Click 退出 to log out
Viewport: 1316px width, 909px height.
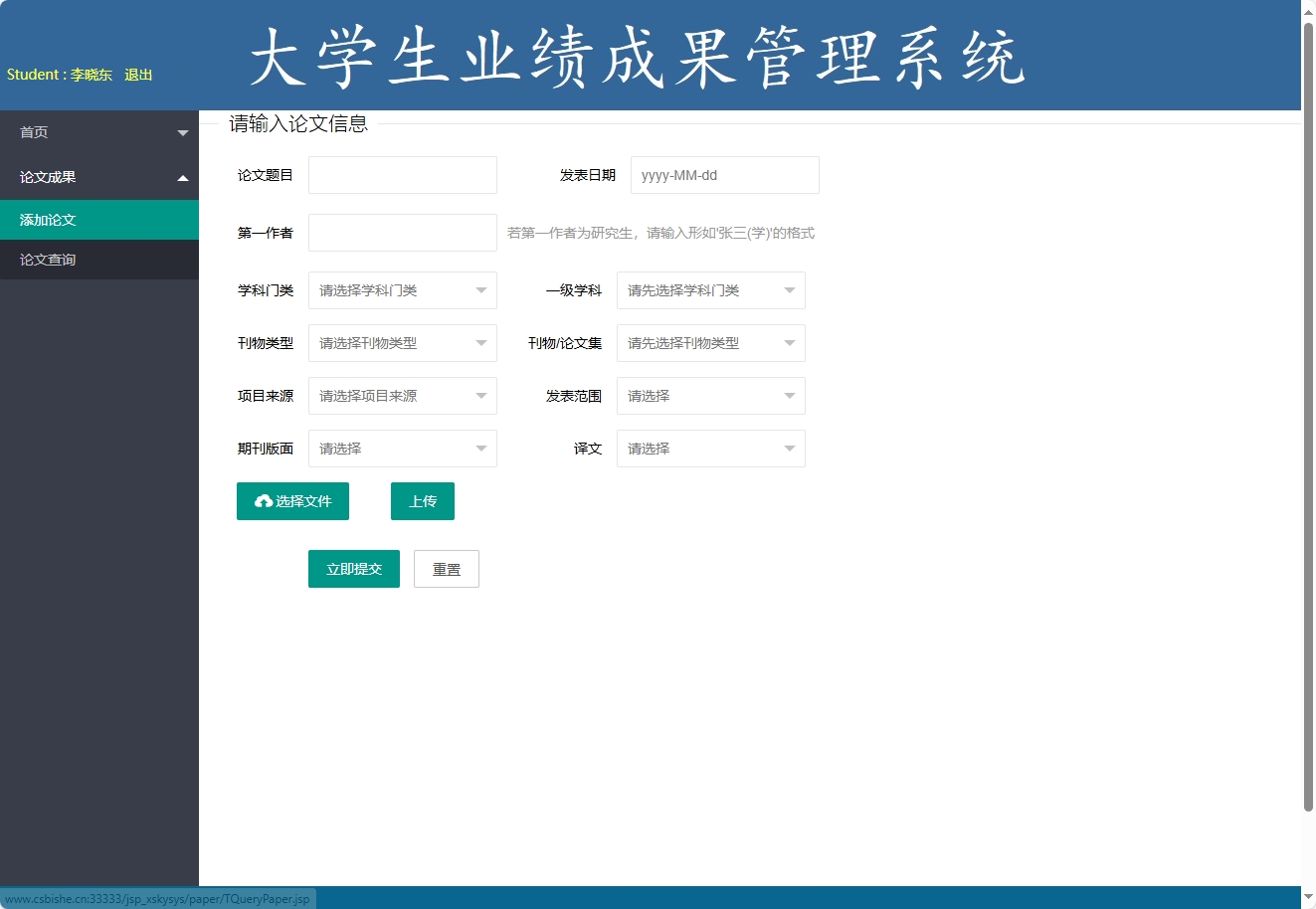pyautogui.click(x=137, y=75)
